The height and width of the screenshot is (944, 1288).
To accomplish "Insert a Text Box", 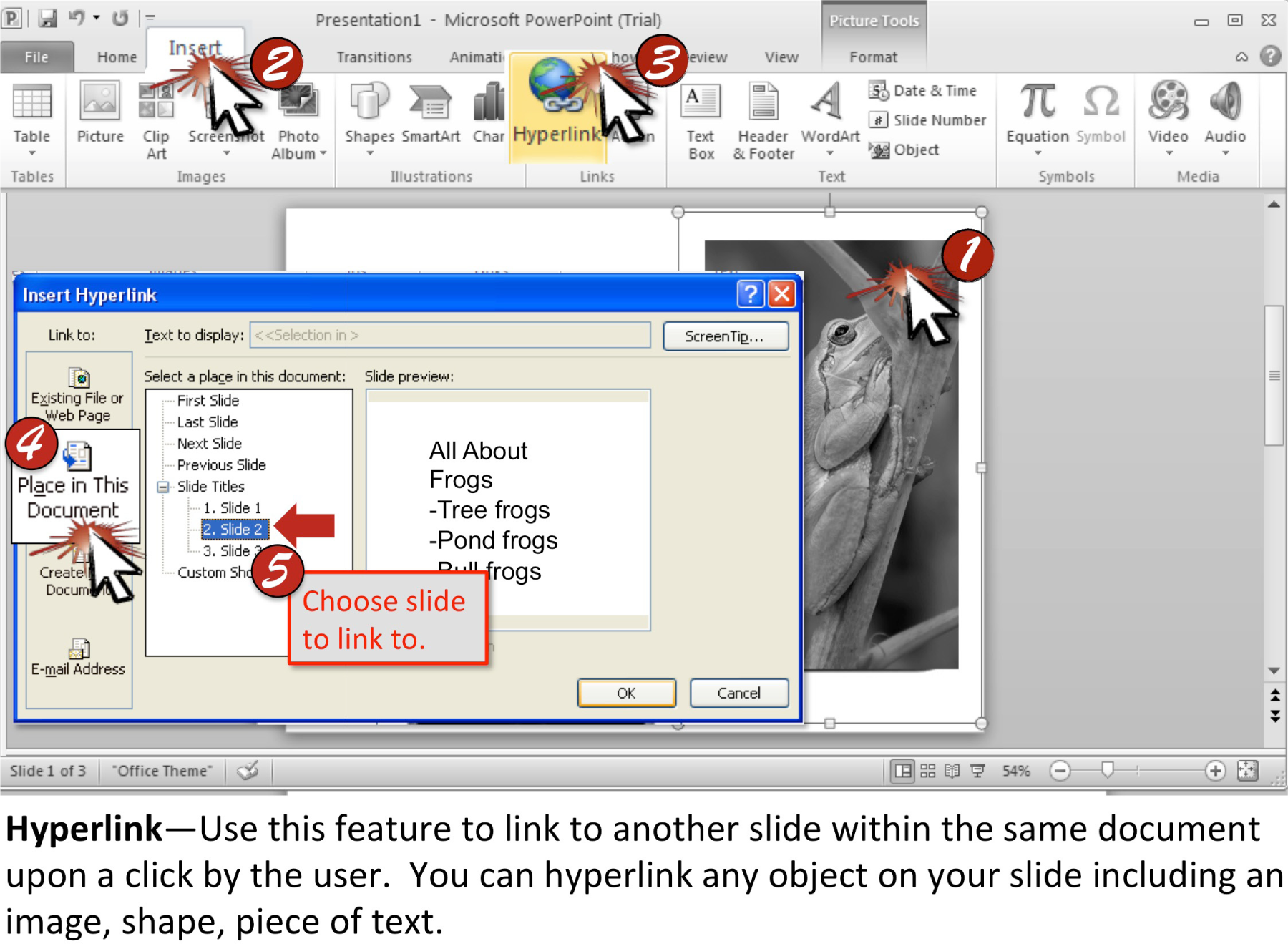I will point(701,122).
